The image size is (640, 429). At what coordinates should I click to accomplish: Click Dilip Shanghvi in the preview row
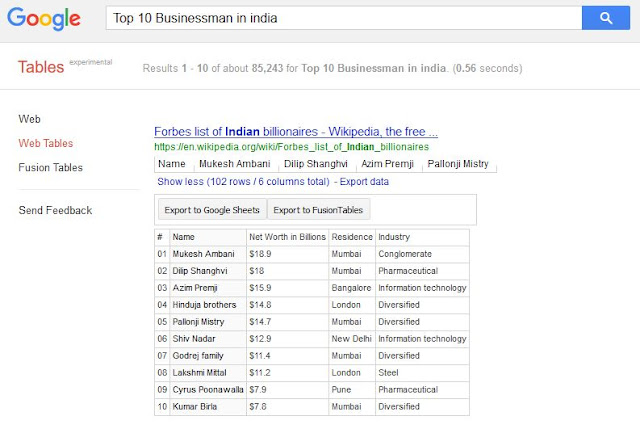pyautogui.click(x=316, y=164)
